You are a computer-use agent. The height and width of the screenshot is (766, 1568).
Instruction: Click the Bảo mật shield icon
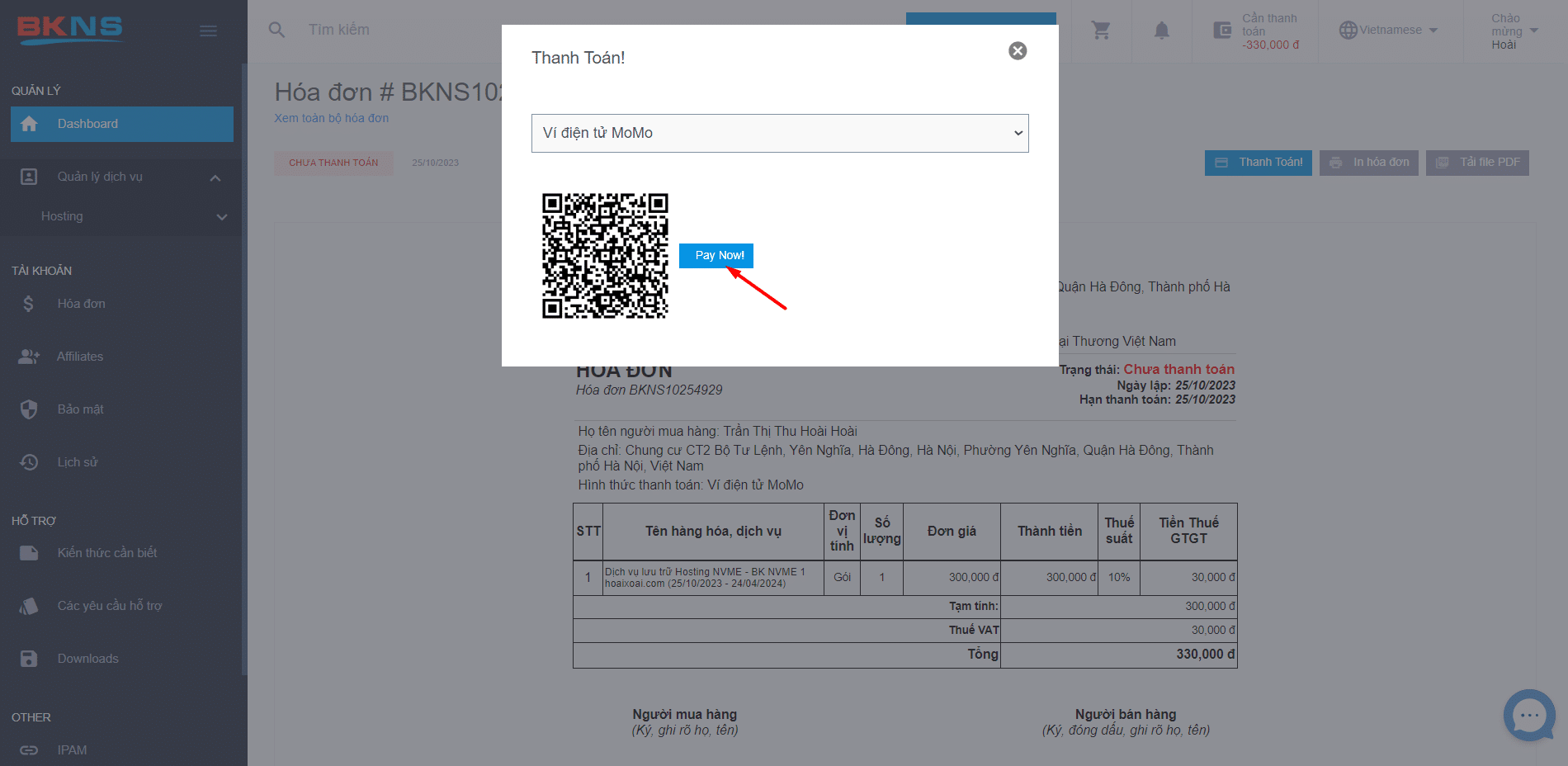pyautogui.click(x=29, y=409)
